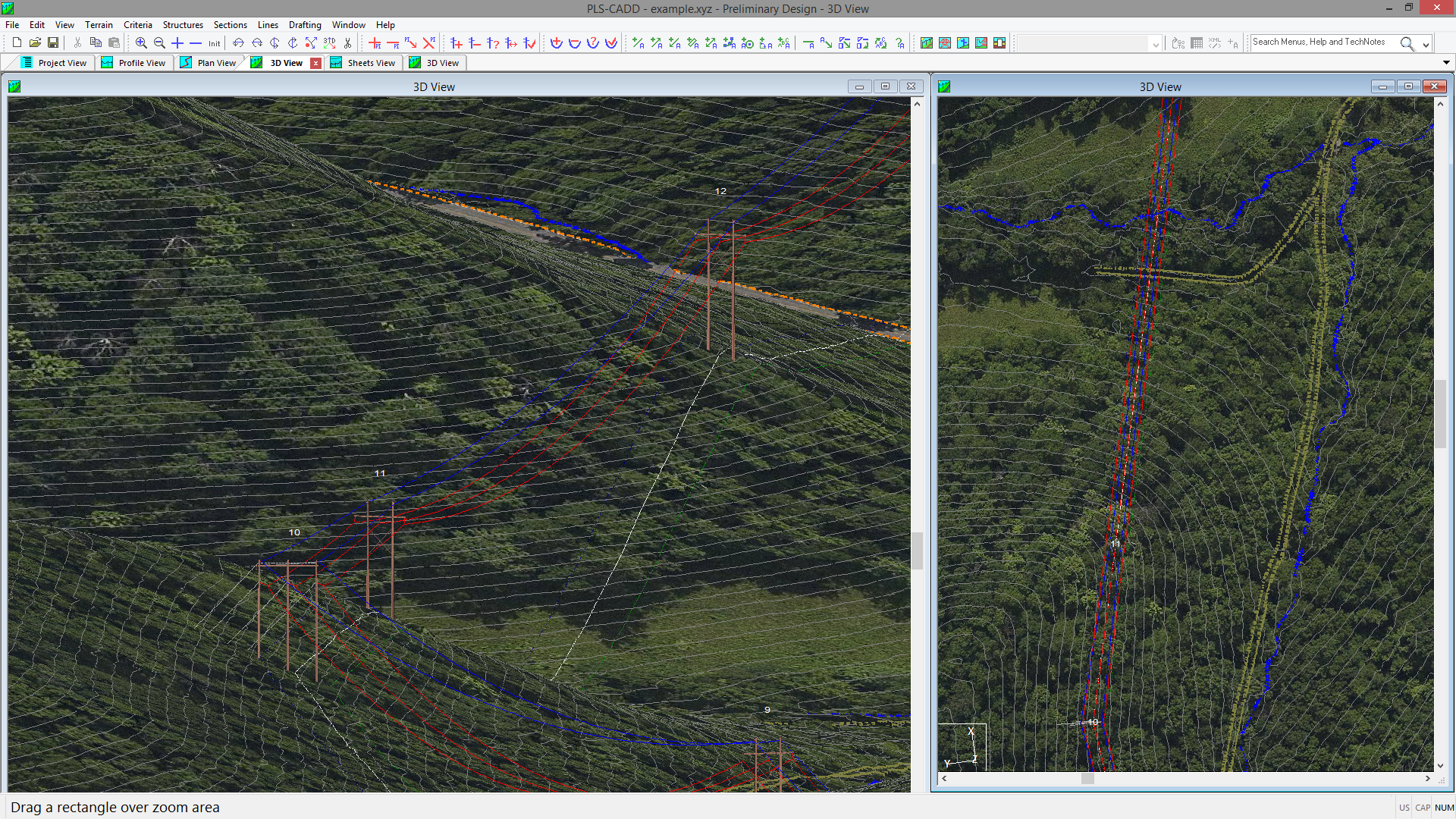Click the section query icon with red question mark
Image resolution: width=1456 pixels, height=819 pixels.
pyautogui.click(x=593, y=43)
